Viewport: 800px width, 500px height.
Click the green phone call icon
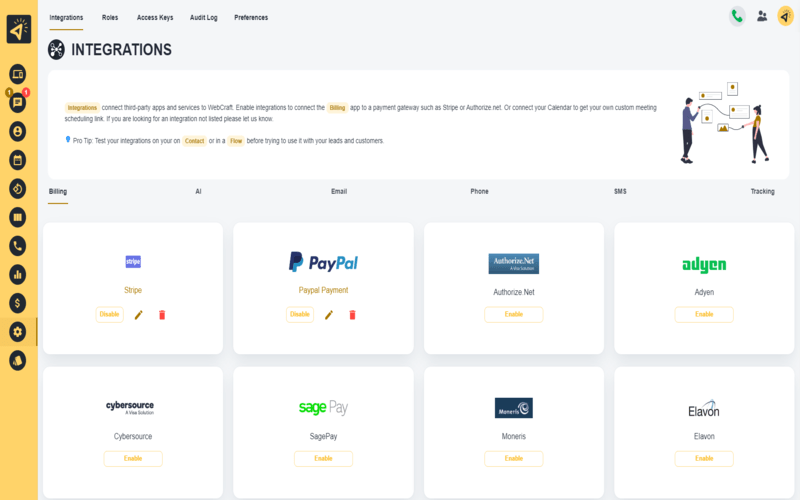737,16
